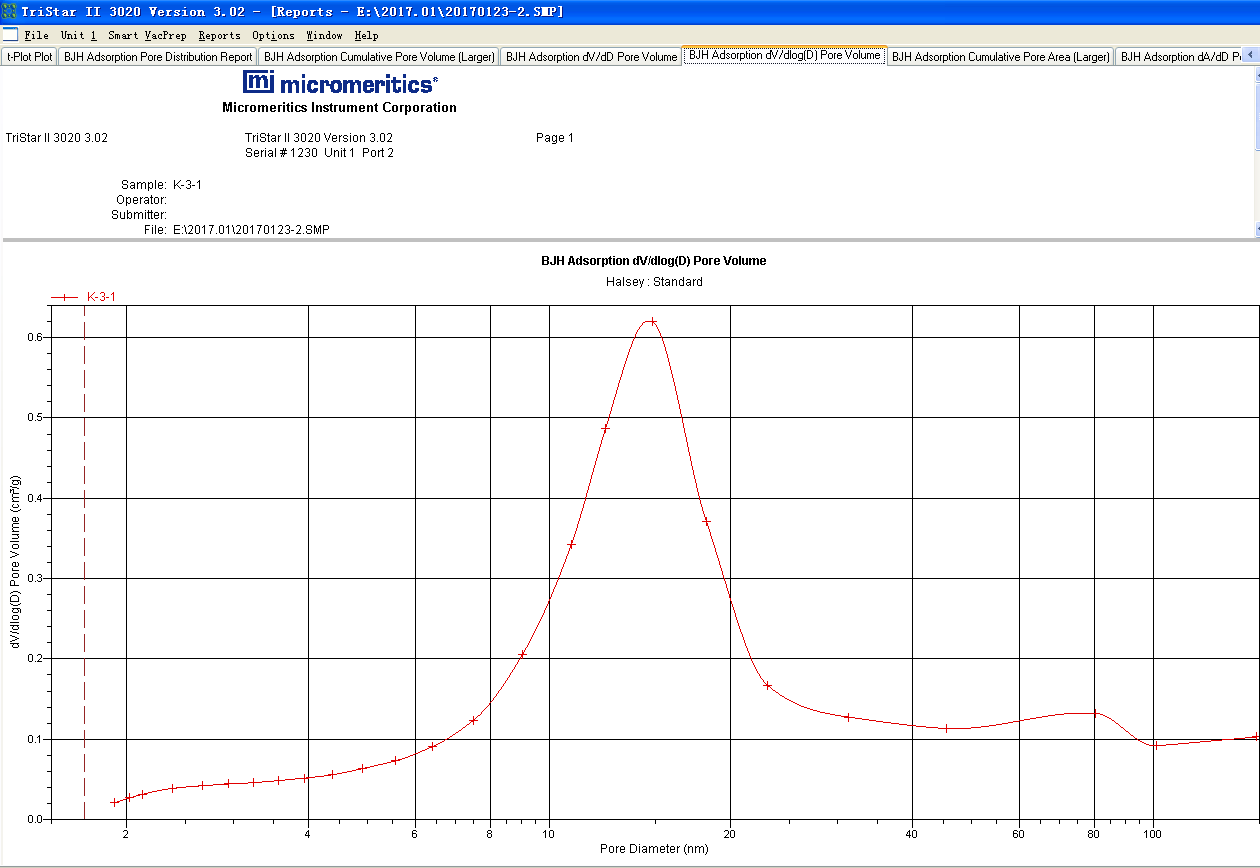Open BJH Adsorption Cumulative Pore Volume (Larger) tab
Viewport: 1260px width, 868px height.
379,57
